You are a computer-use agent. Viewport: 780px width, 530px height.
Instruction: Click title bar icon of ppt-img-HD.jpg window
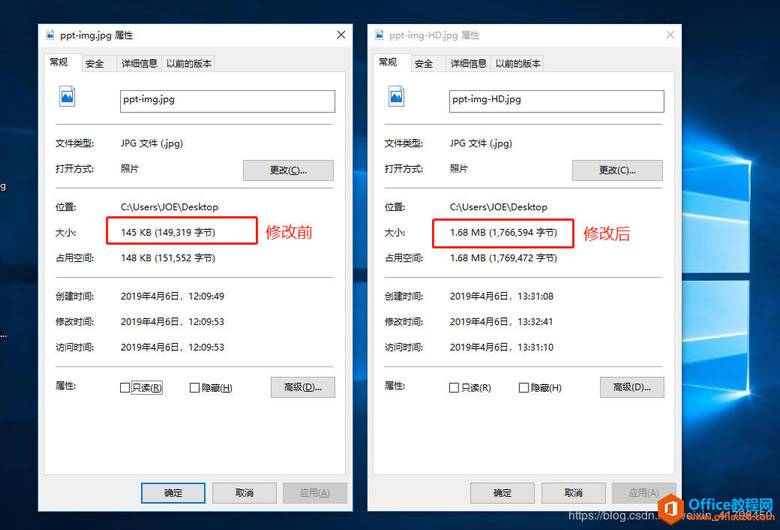(x=379, y=35)
